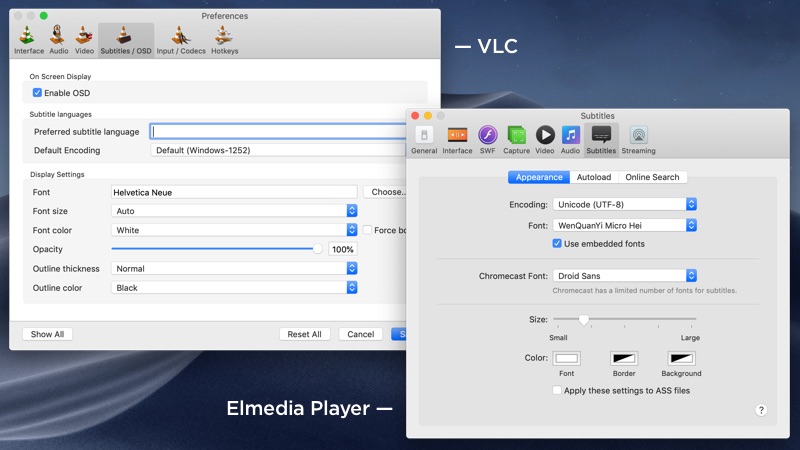Switch to Online Search tab
This screenshot has height=450, width=800.
coord(653,177)
